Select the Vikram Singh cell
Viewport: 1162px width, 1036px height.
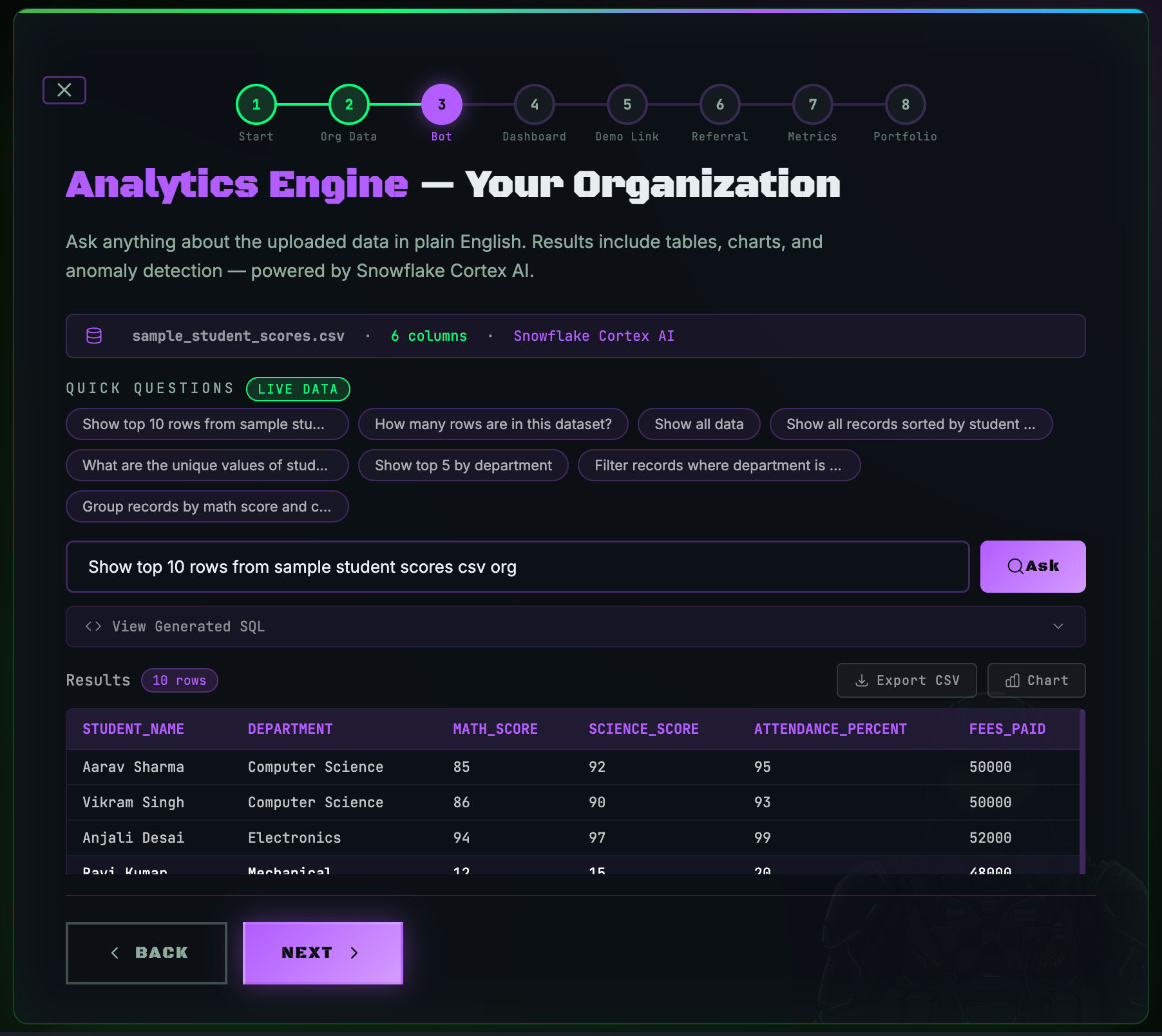point(133,802)
